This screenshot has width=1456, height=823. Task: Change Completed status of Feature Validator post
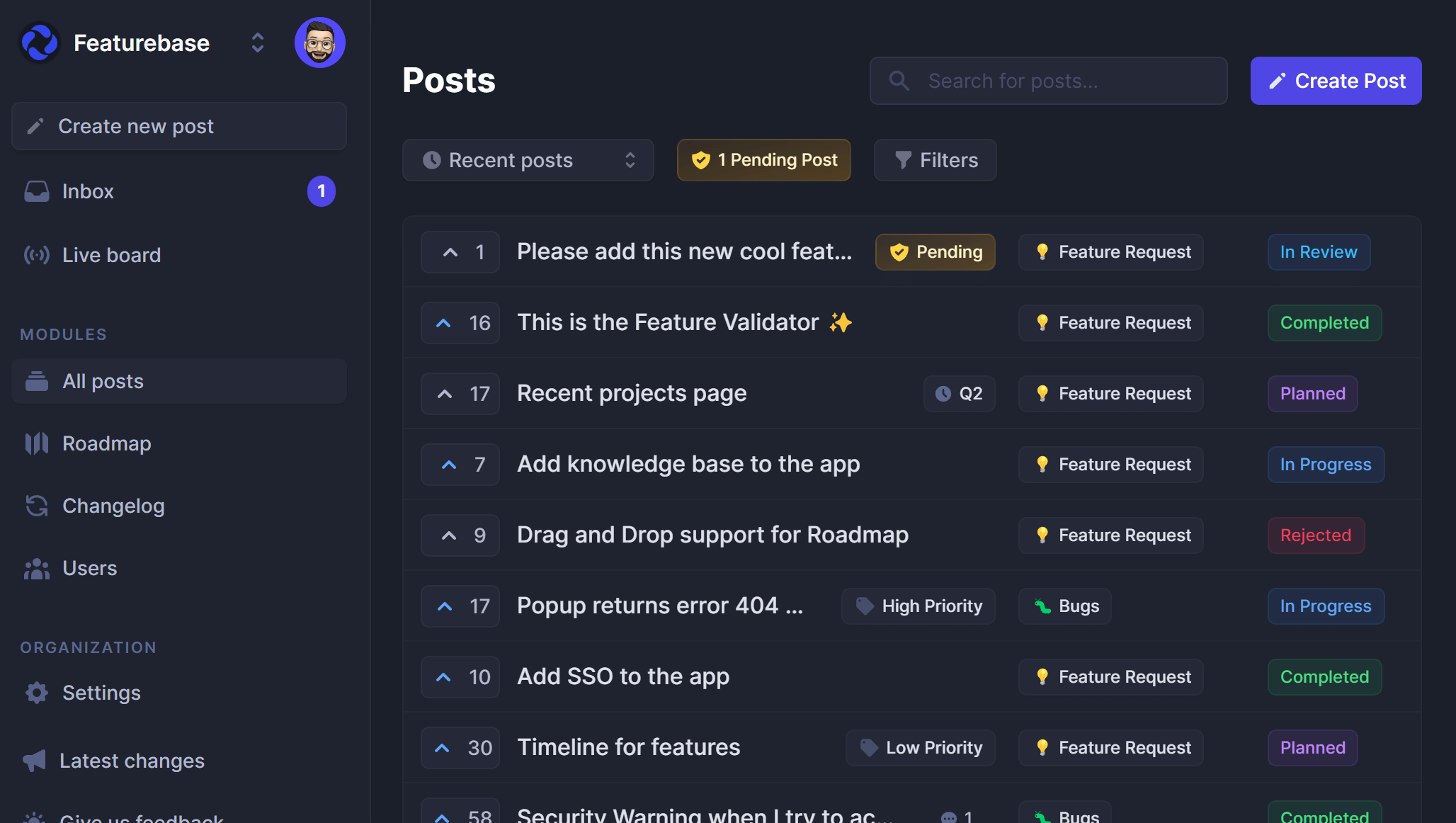(1324, 323)
